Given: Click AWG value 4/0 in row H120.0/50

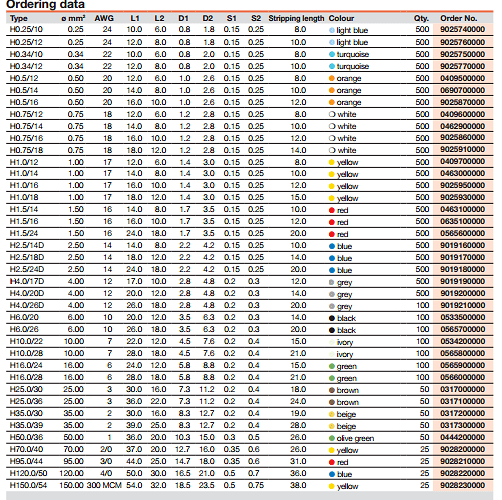Looking at the screenshot, I should tap(106, 473).
